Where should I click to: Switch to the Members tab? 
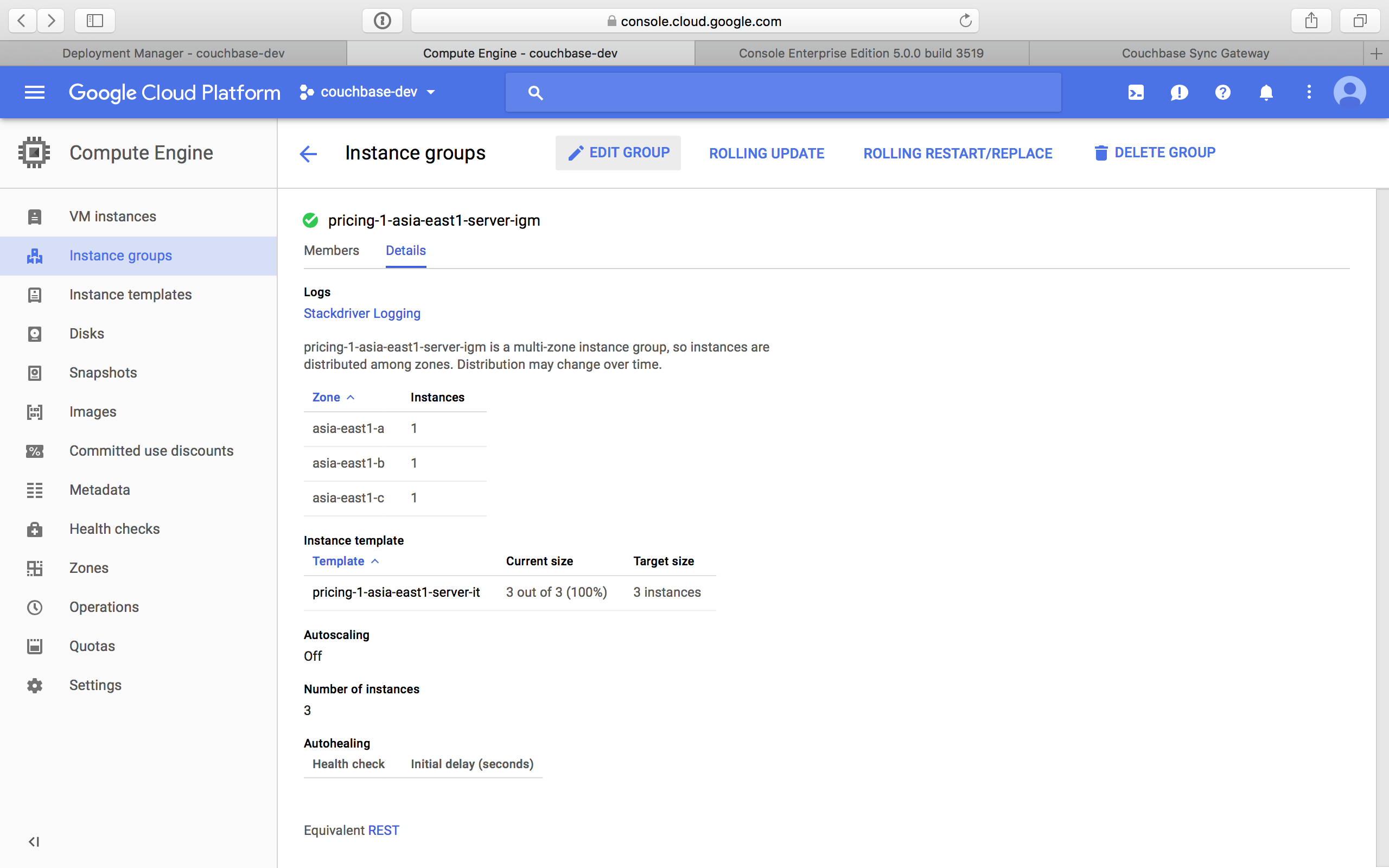pos(331,249)
